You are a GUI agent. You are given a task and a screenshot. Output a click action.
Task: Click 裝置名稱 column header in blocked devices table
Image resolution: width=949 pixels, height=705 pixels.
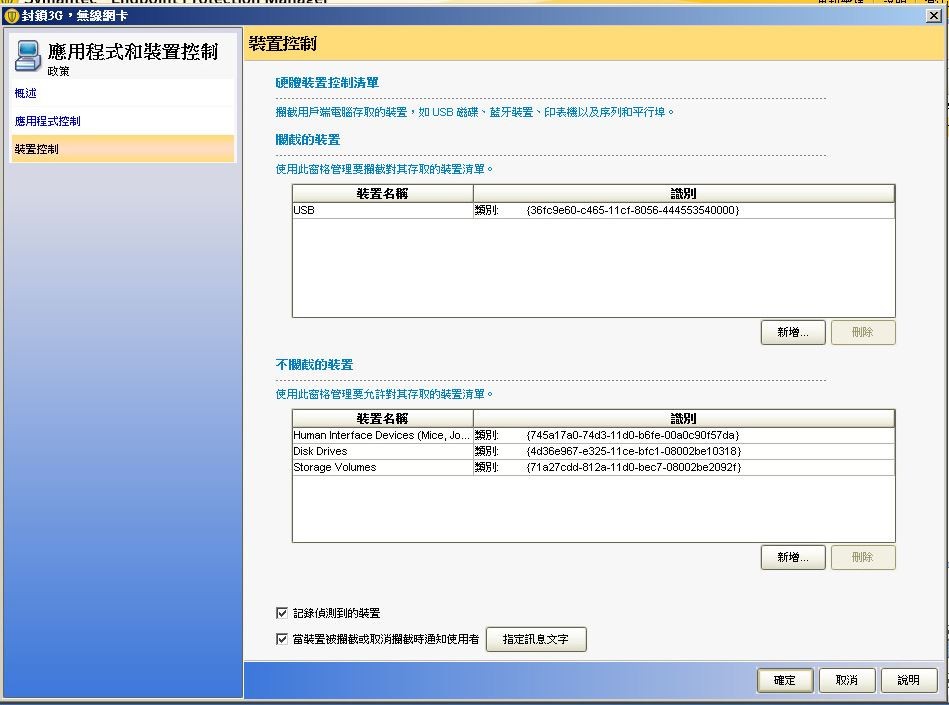tap(383, 194)
